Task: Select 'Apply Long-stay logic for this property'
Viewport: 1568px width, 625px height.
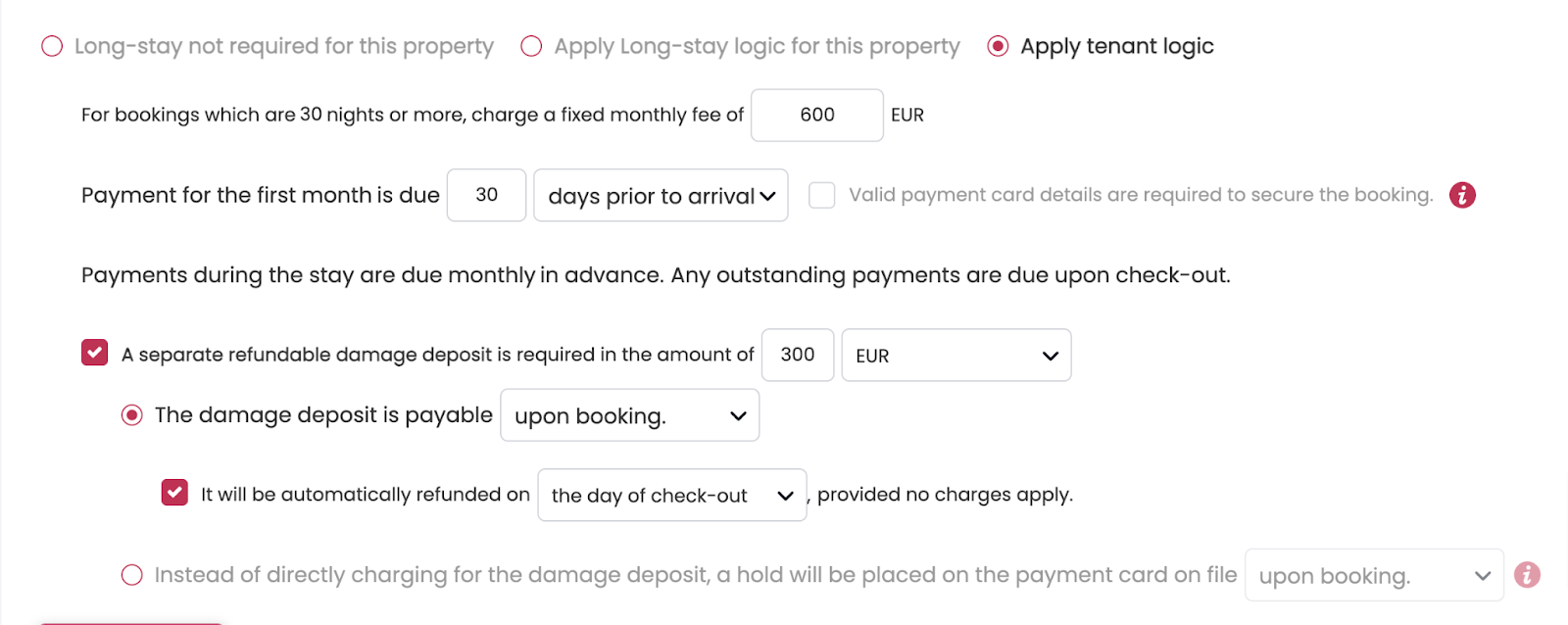Action: (531, 47)
